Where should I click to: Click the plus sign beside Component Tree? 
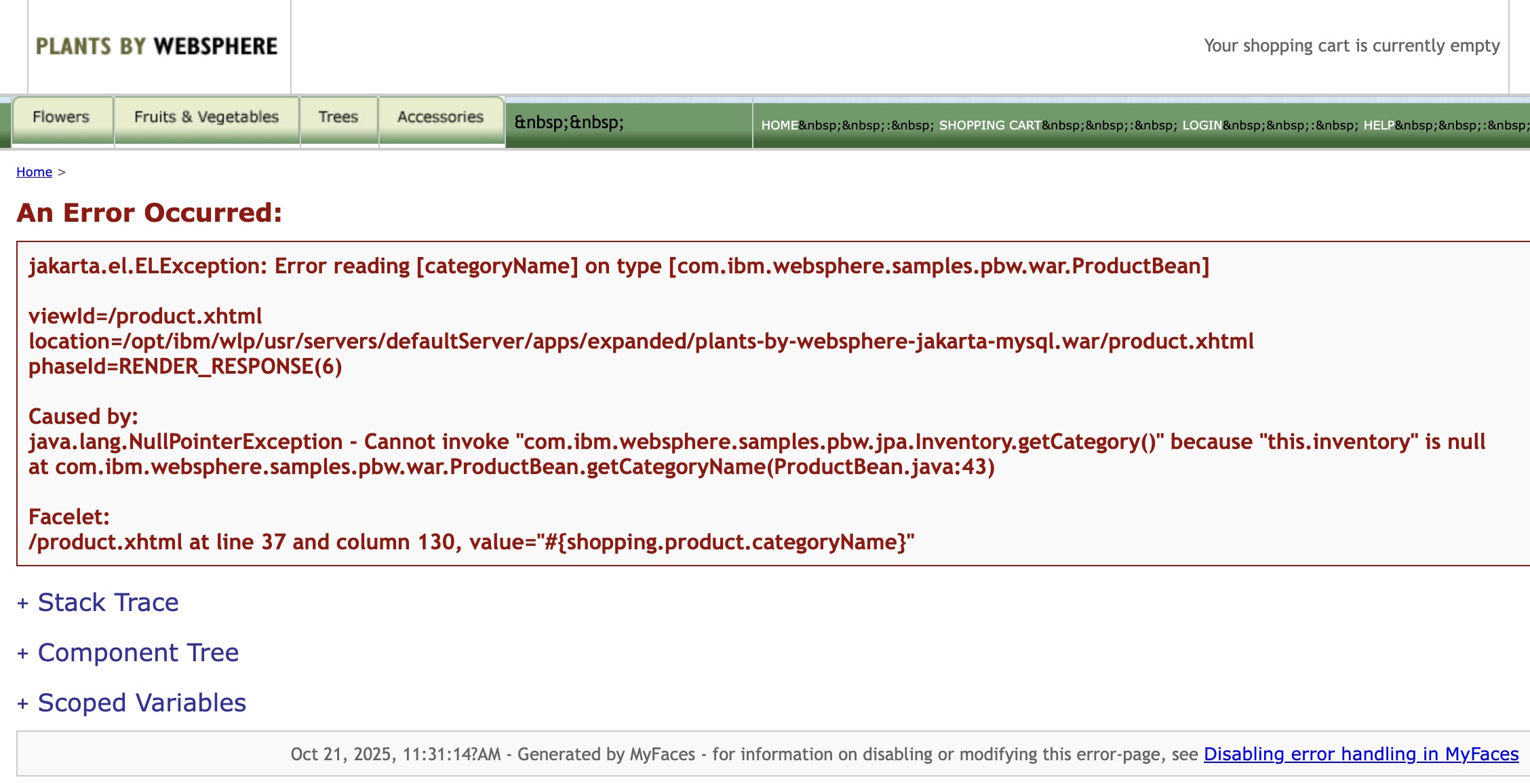pyautogui.click(x=23, y=654)
